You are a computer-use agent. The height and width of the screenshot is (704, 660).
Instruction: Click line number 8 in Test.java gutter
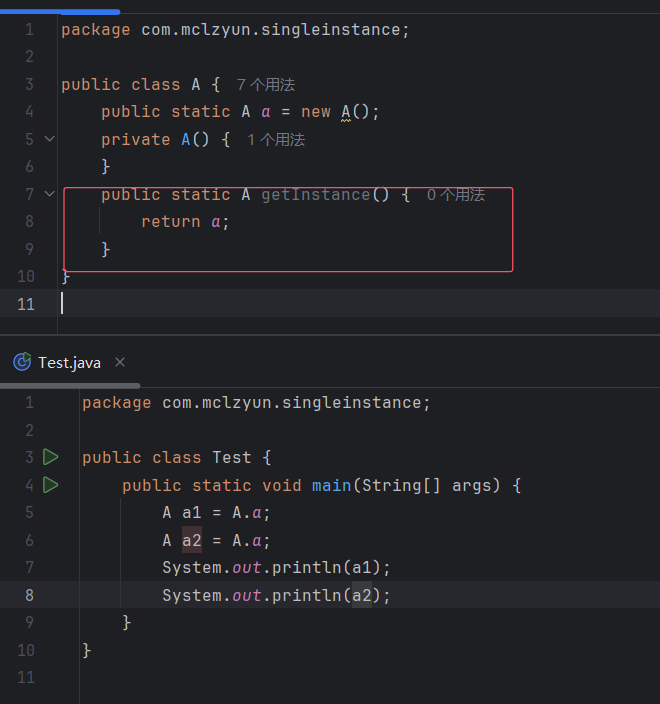tap(29, 595)
